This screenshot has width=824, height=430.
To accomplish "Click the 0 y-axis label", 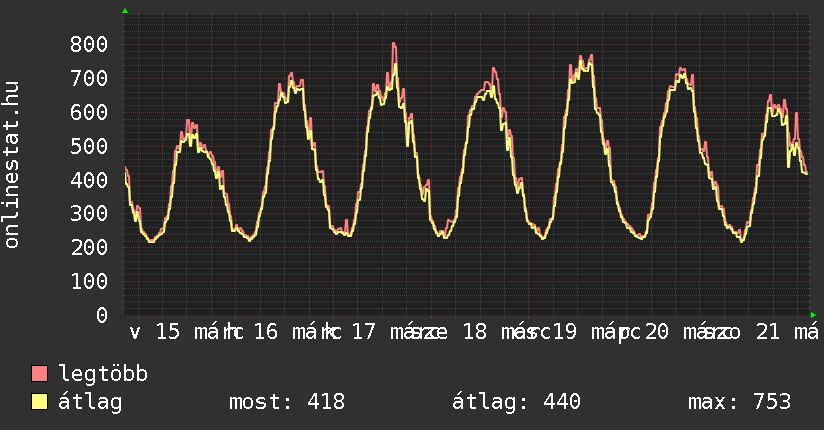I will (102, 315).
